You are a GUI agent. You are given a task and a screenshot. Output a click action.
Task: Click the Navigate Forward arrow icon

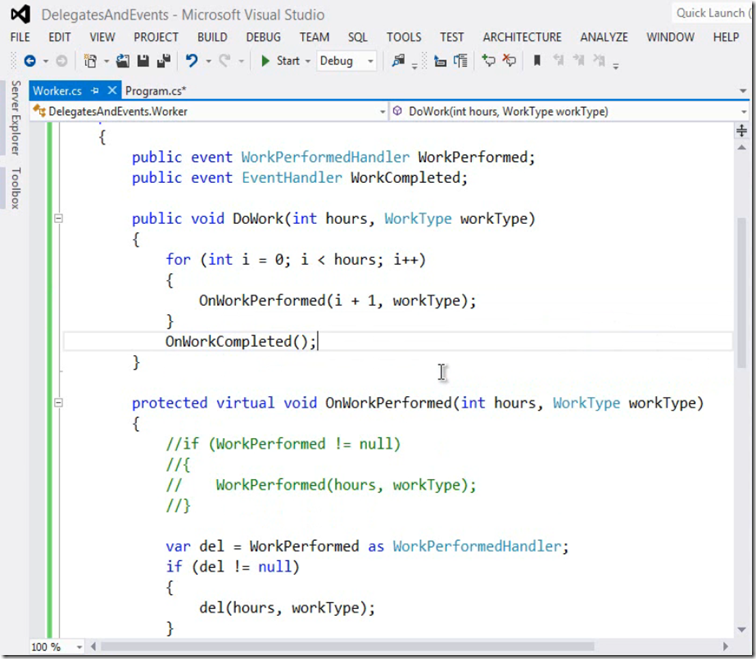tap(62, 61)
